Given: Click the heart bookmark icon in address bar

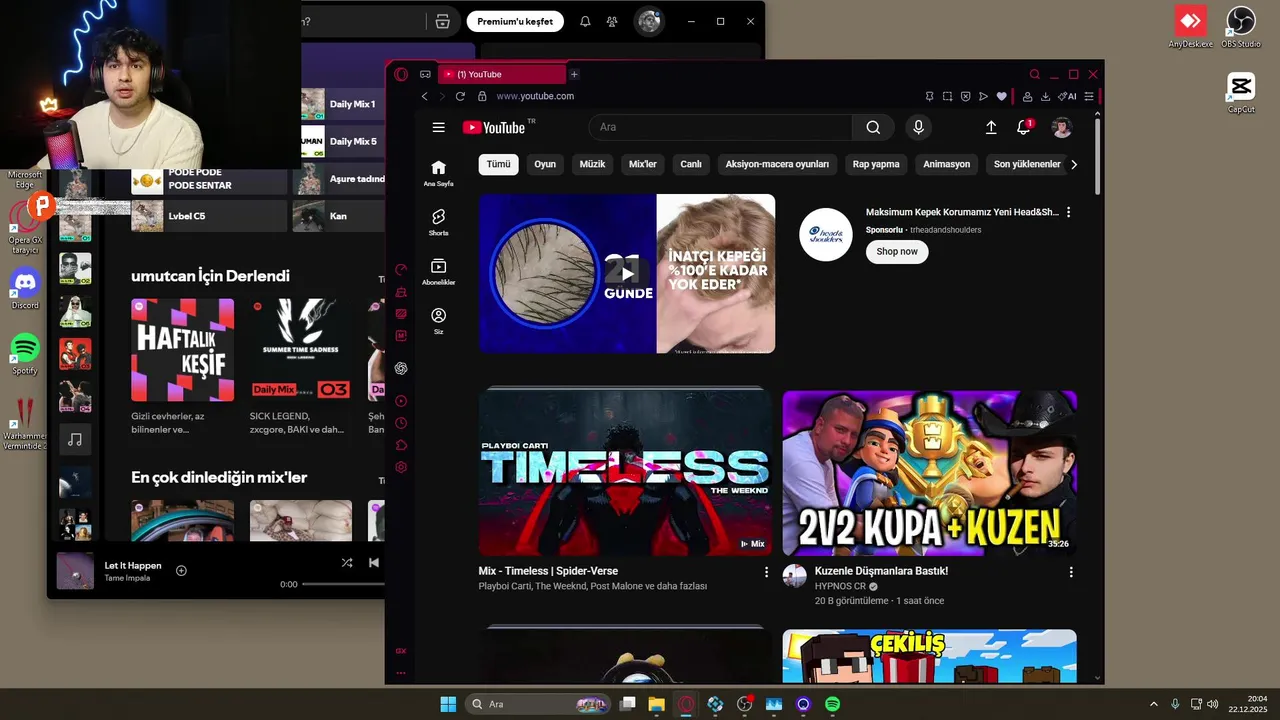Looking at the screenshot, I should pos(1001,96).
